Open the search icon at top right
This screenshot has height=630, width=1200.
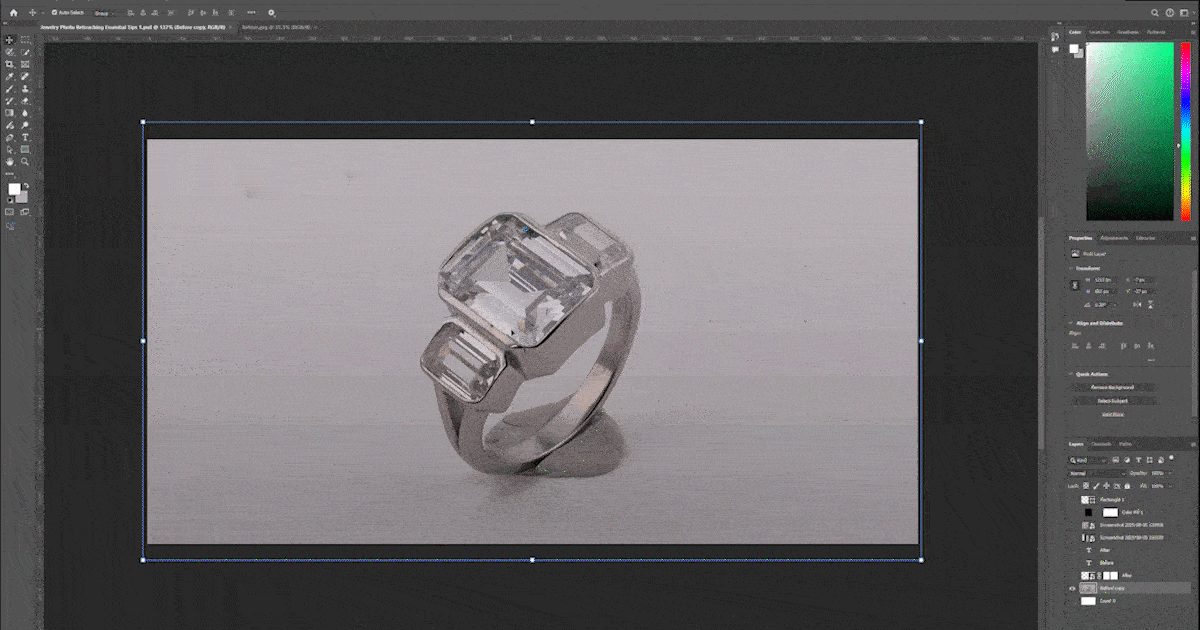point(1153,12)
